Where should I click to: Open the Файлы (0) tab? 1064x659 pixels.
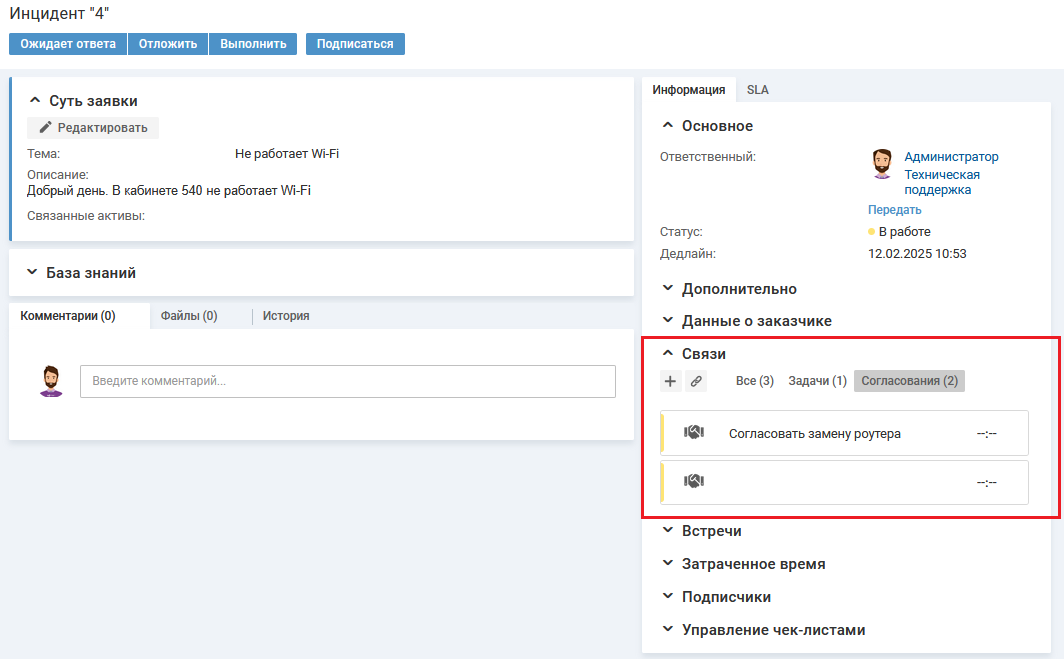(189, 316)
